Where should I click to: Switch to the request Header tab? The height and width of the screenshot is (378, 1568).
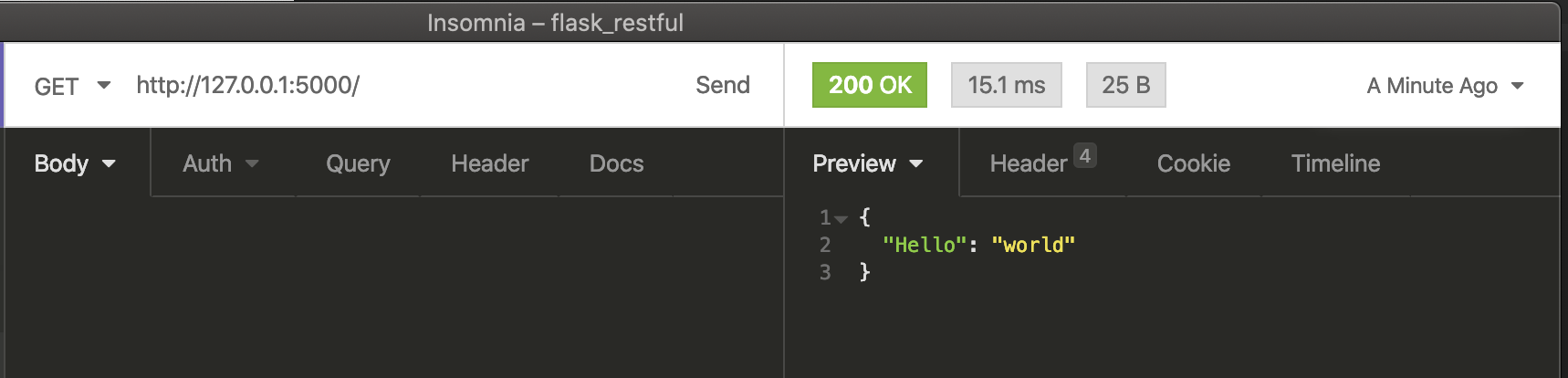[x=489, y=163]
